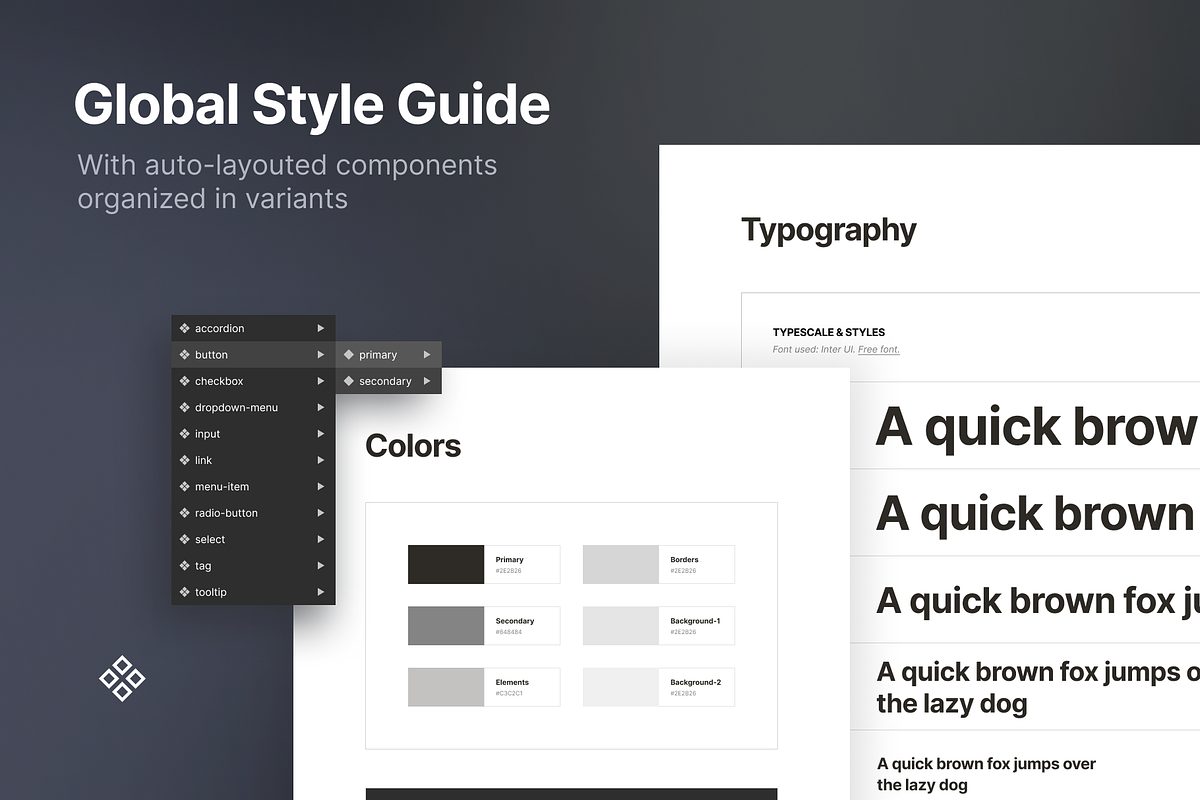Click the component icon beside tooltip

tap(185, 592)
